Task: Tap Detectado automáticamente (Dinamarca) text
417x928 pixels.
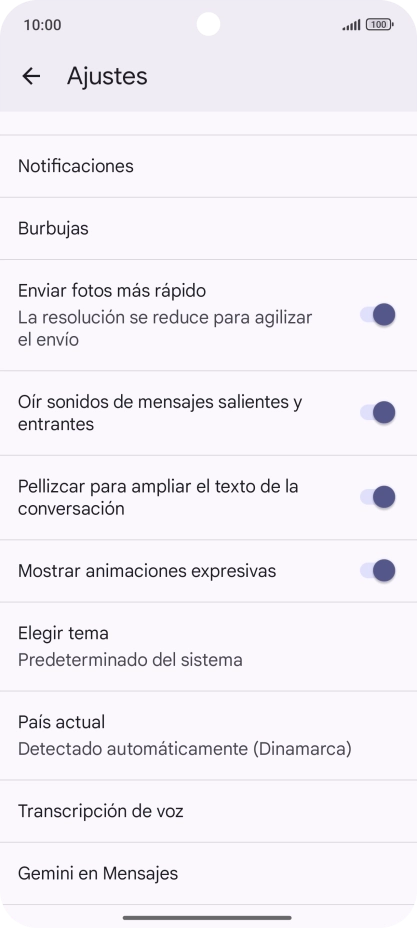Action: 185,749
